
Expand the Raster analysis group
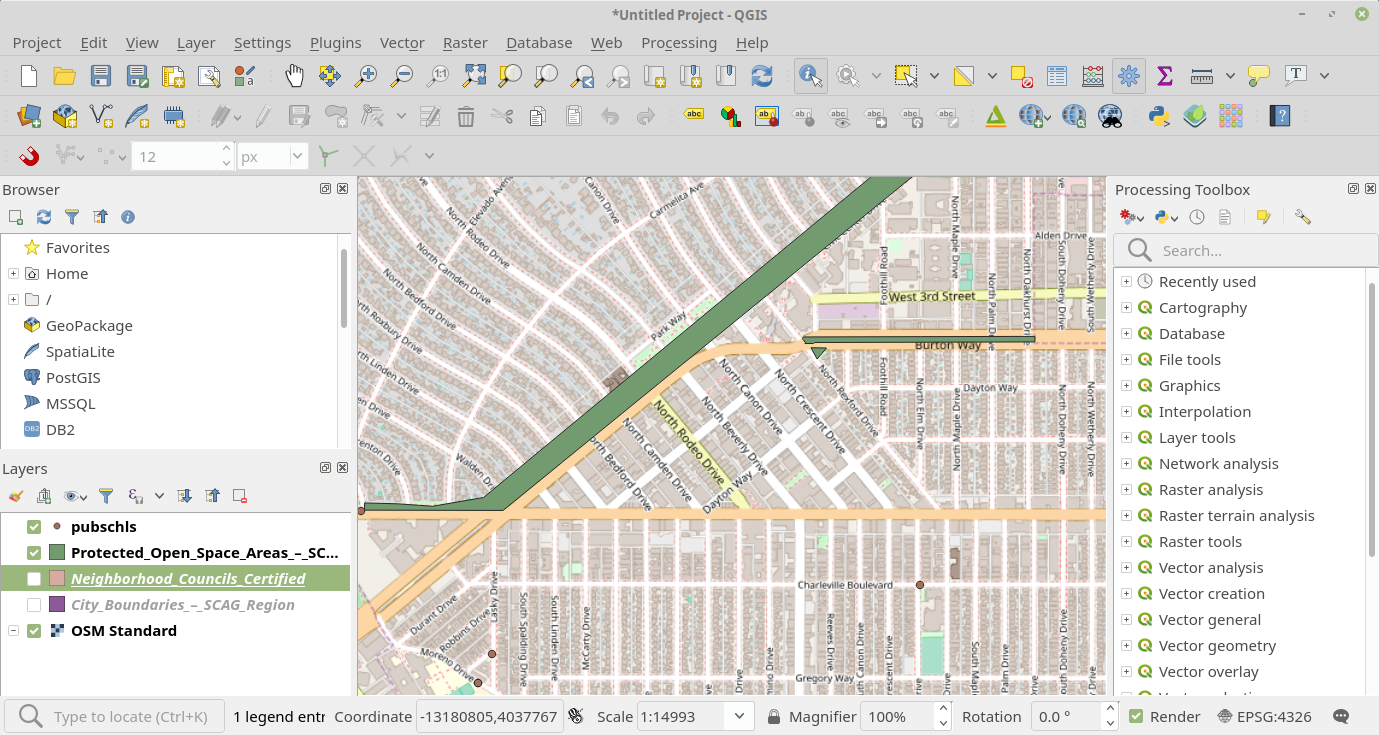(x=1126, y=490)
